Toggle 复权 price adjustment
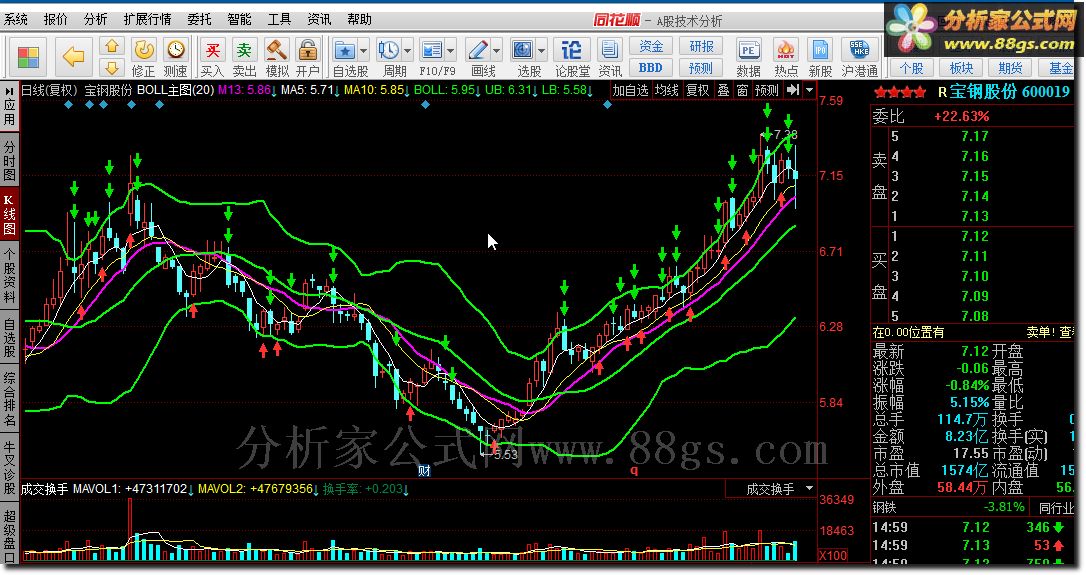 click(x=697, y=90)
